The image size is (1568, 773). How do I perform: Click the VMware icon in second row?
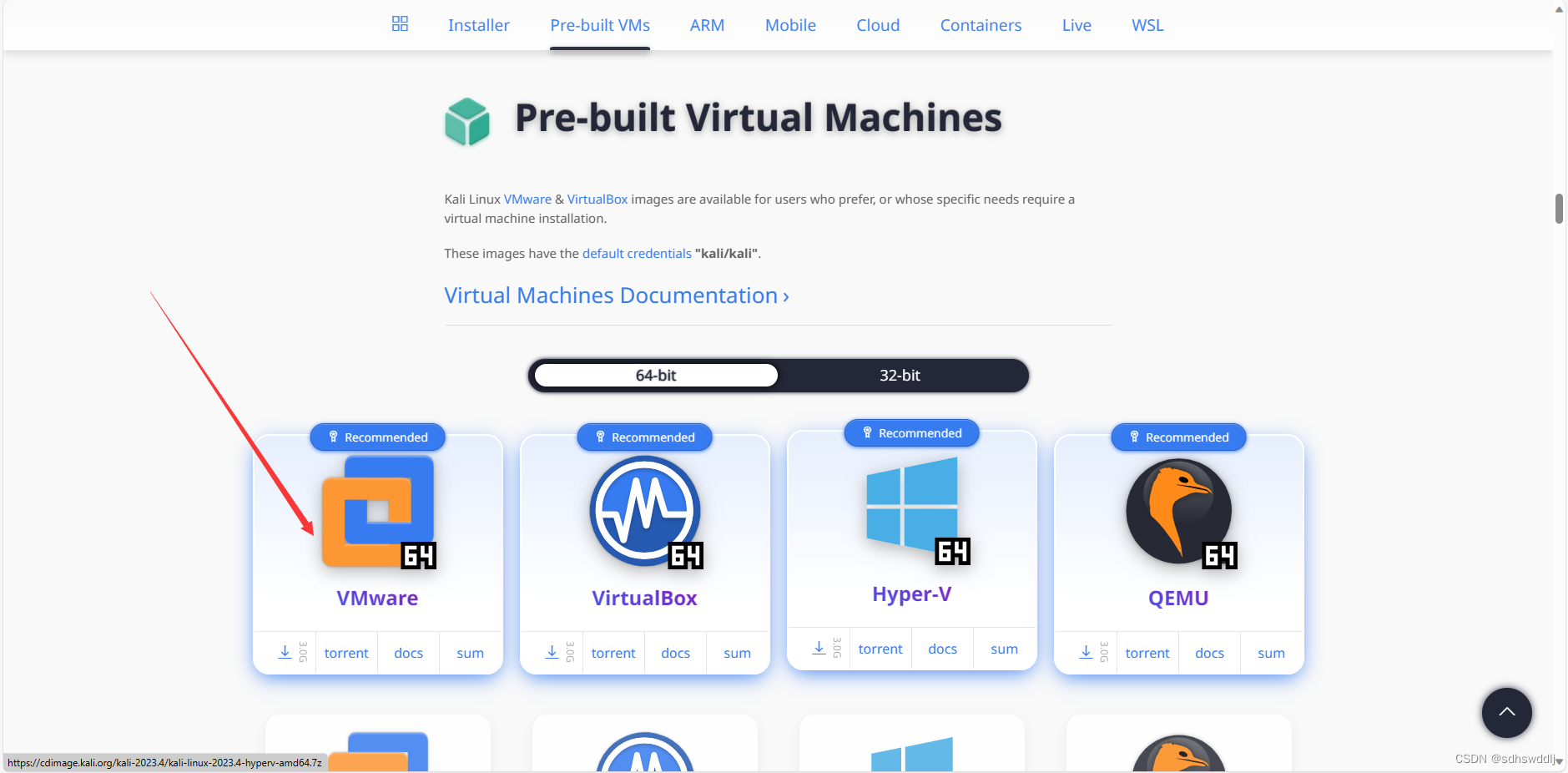pyautogui.click(x=378, y=751)
